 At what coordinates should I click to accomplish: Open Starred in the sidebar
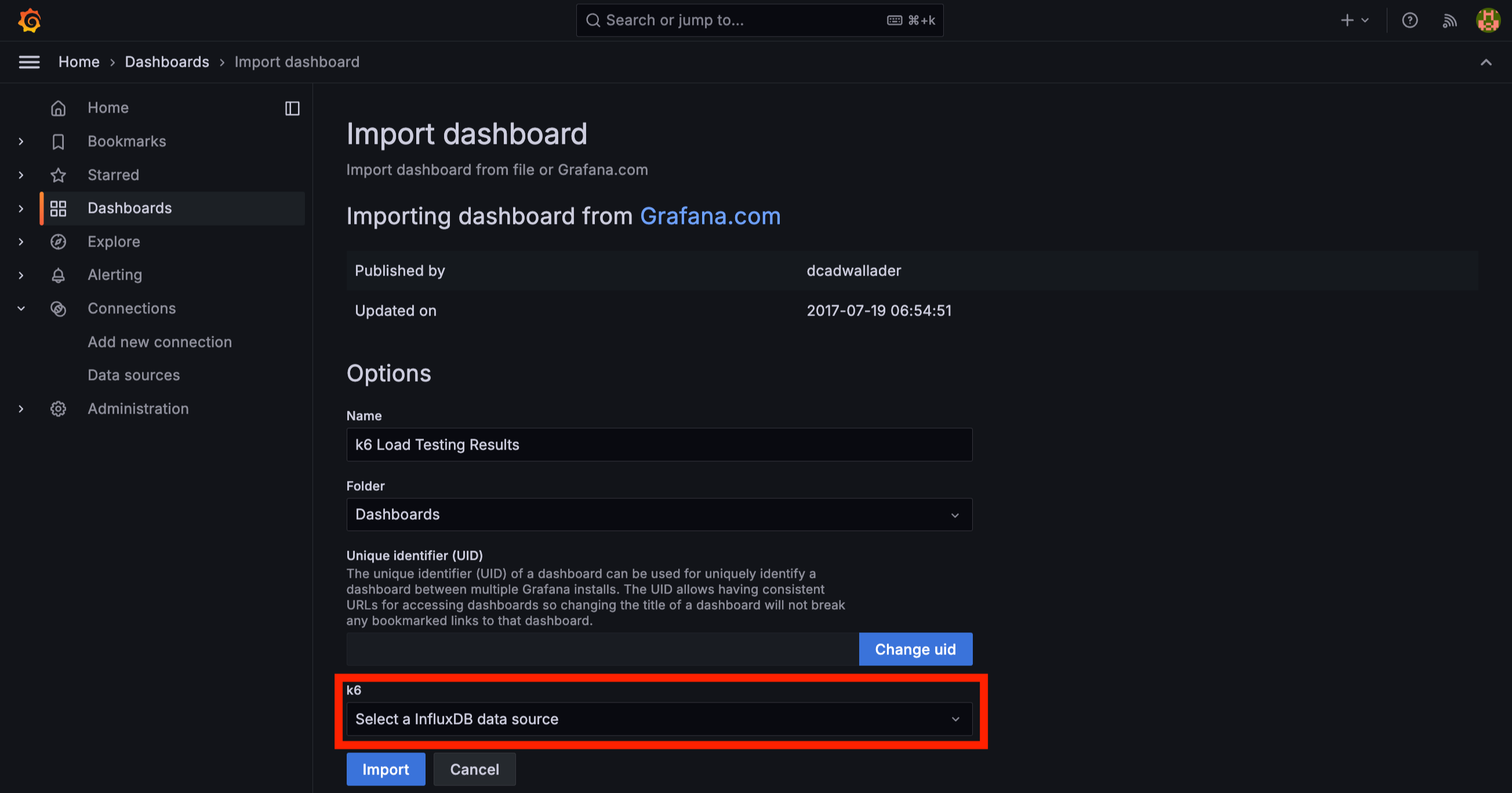tap(113, 175)
